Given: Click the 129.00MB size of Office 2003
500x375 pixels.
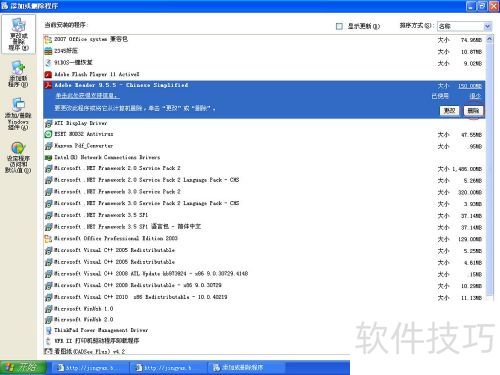Looking at the screenshot, I should click(x=470, y=239).
